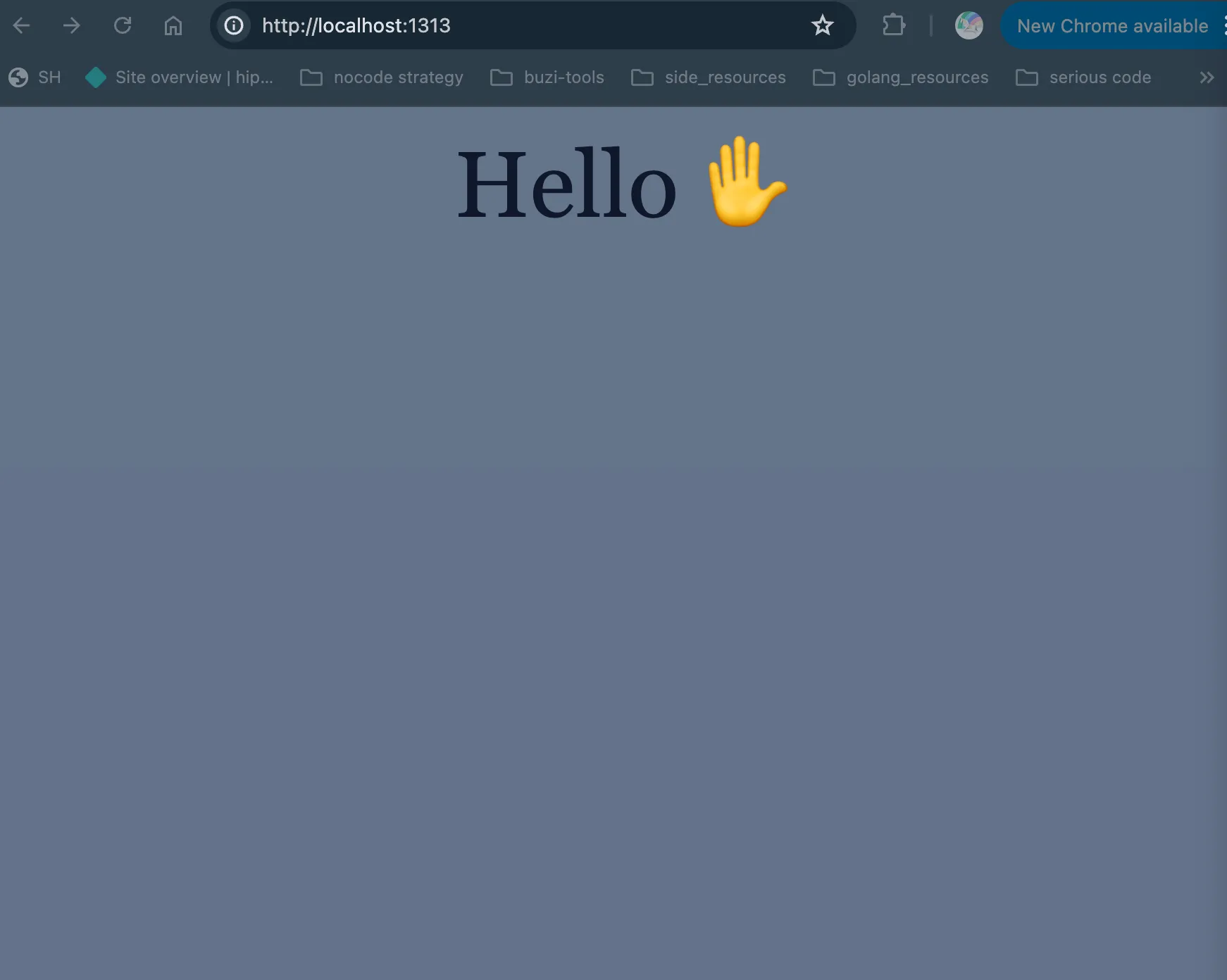Open the SH bookmark
Image resolution: width=1227 pixels, height=980 pixels.
pos(35,77)
